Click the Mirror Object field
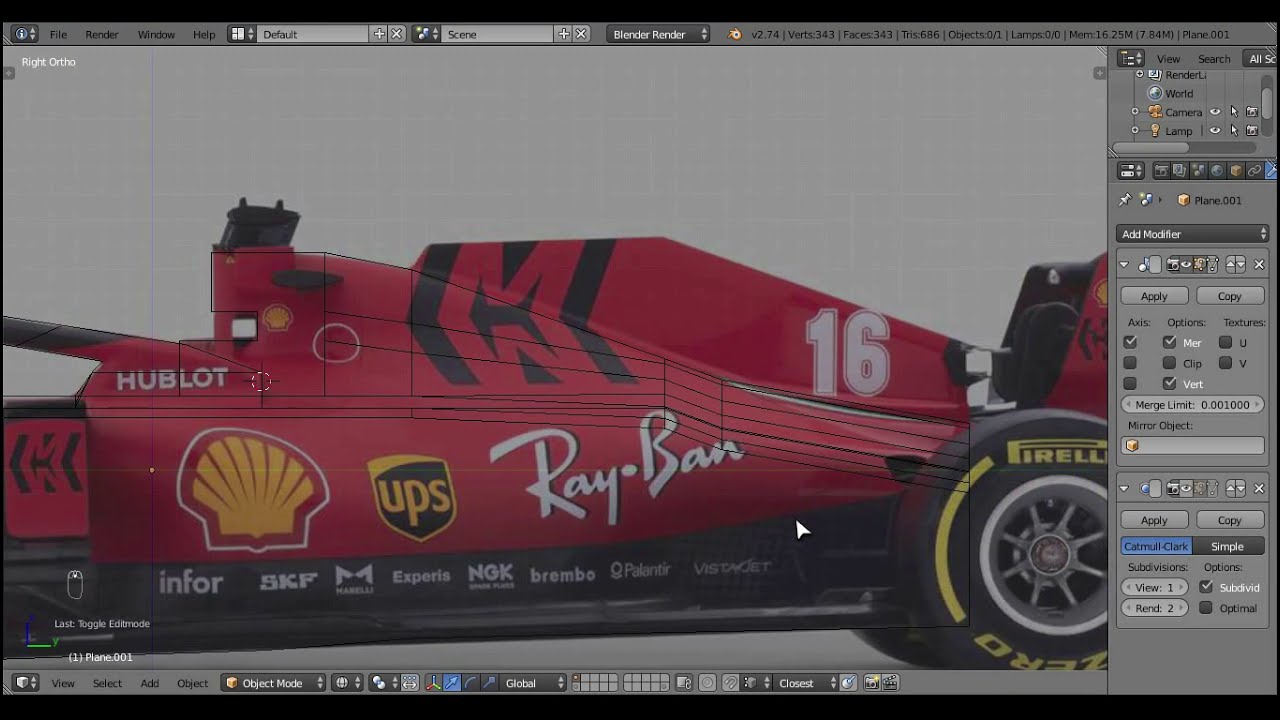 [1193, 446]
